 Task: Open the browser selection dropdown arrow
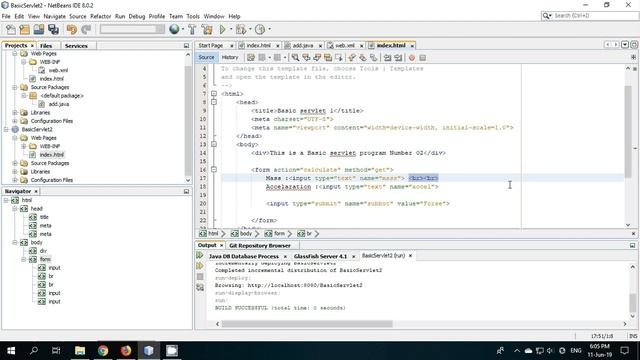tap(182, 29)
